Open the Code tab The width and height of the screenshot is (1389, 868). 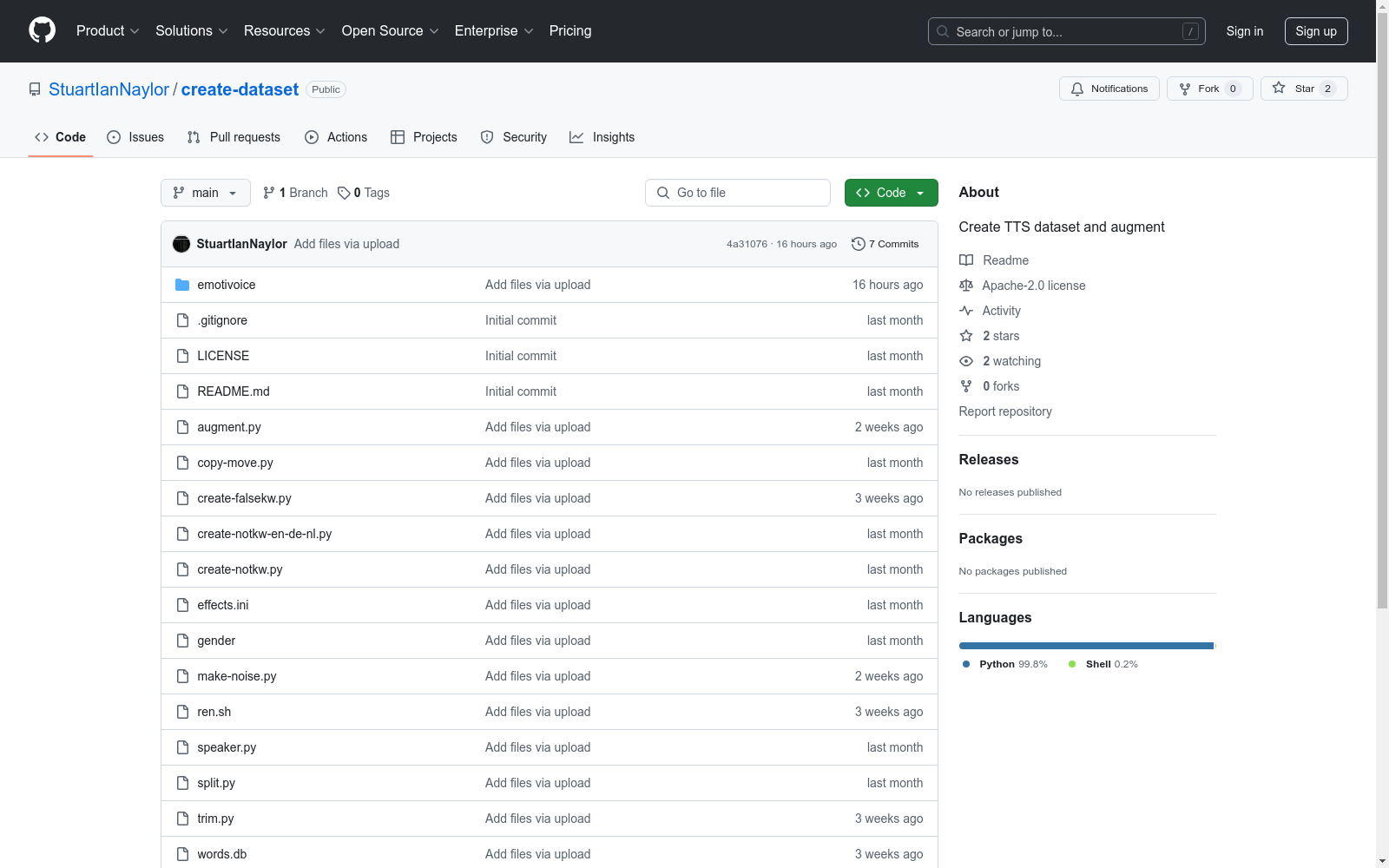61,137
